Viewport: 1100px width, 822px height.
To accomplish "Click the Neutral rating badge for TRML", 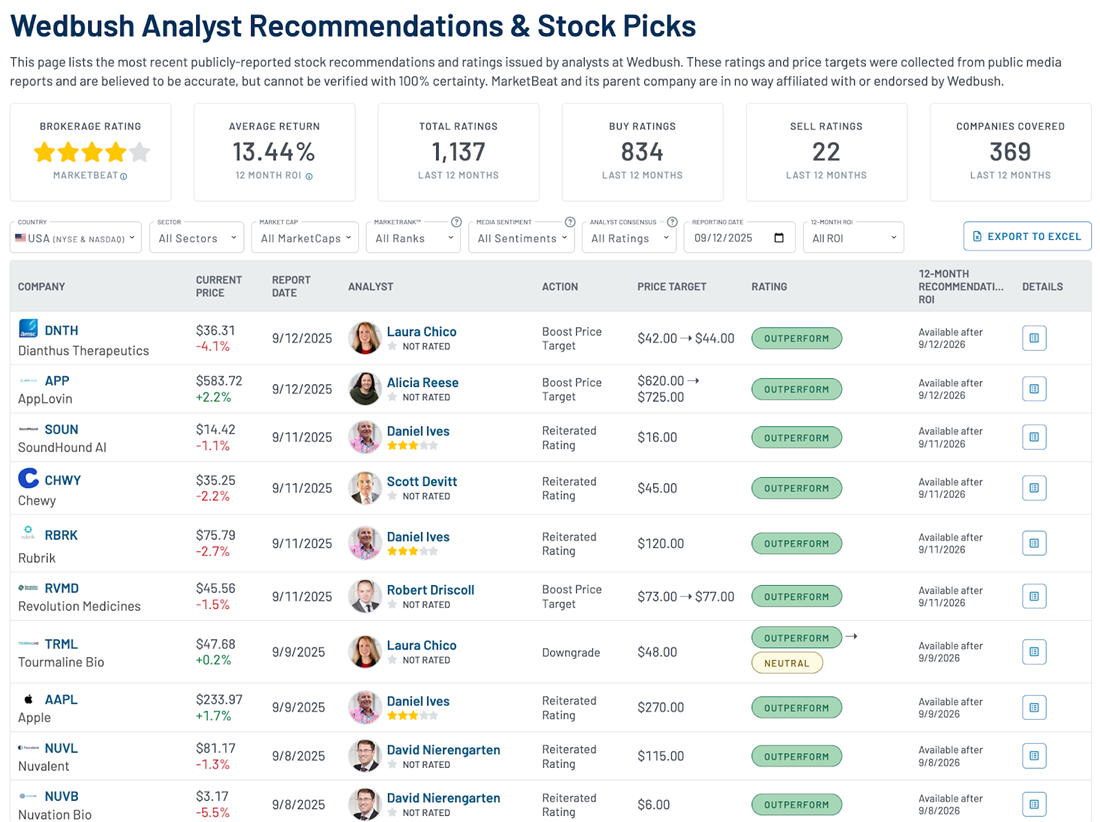I will click(787, 663).
